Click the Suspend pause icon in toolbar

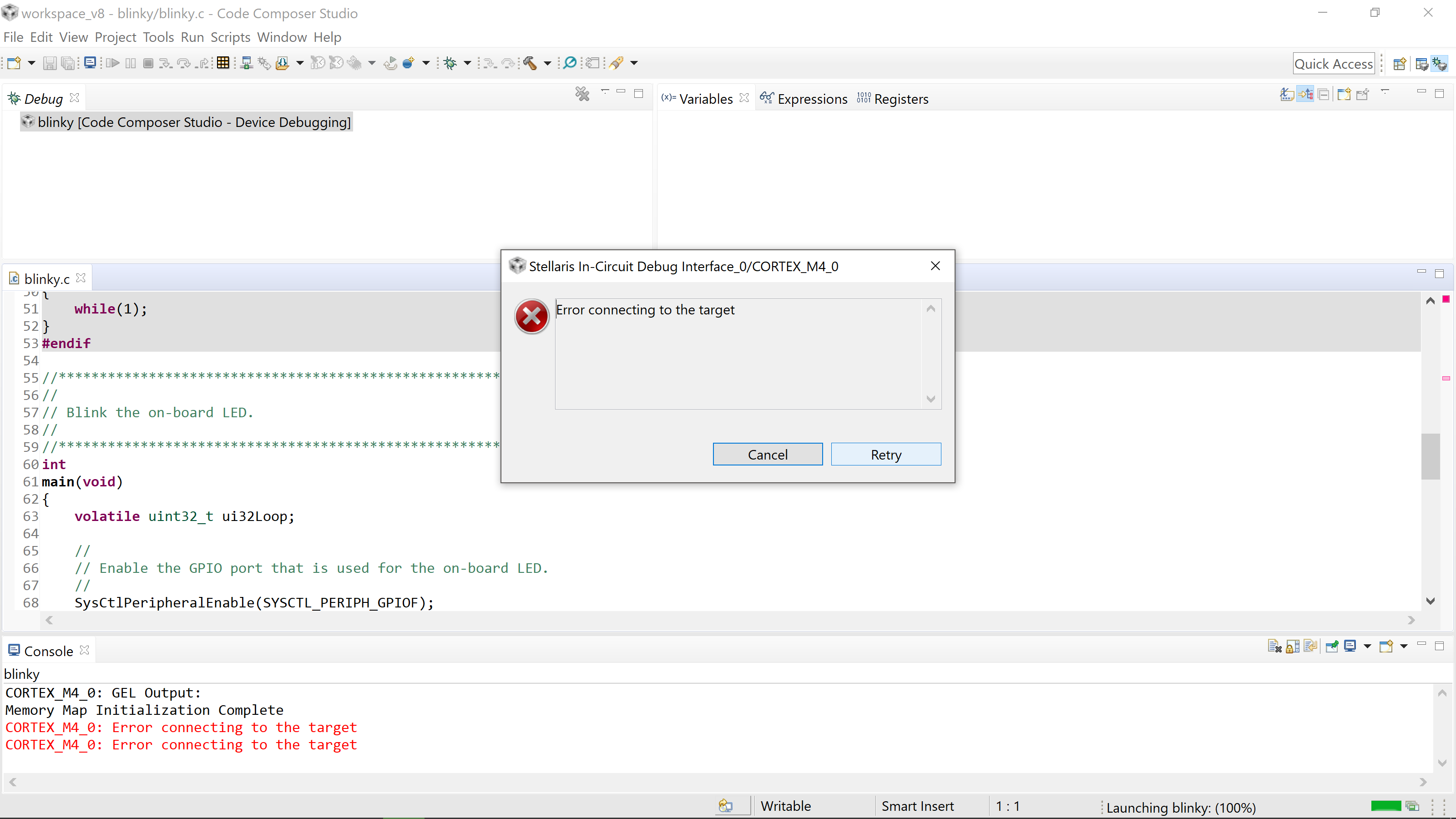(x=131, y=63)
